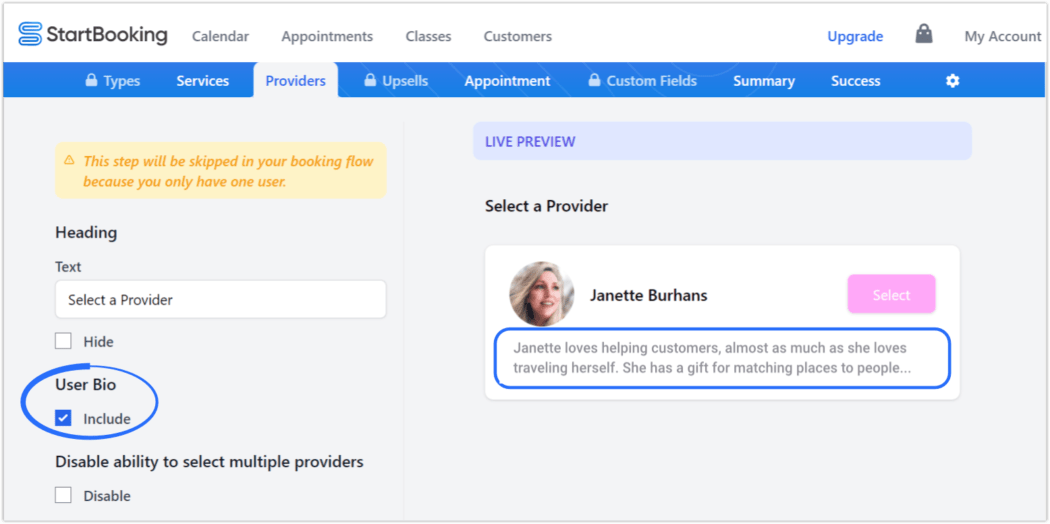Click the pink Select button

point(891,294)
